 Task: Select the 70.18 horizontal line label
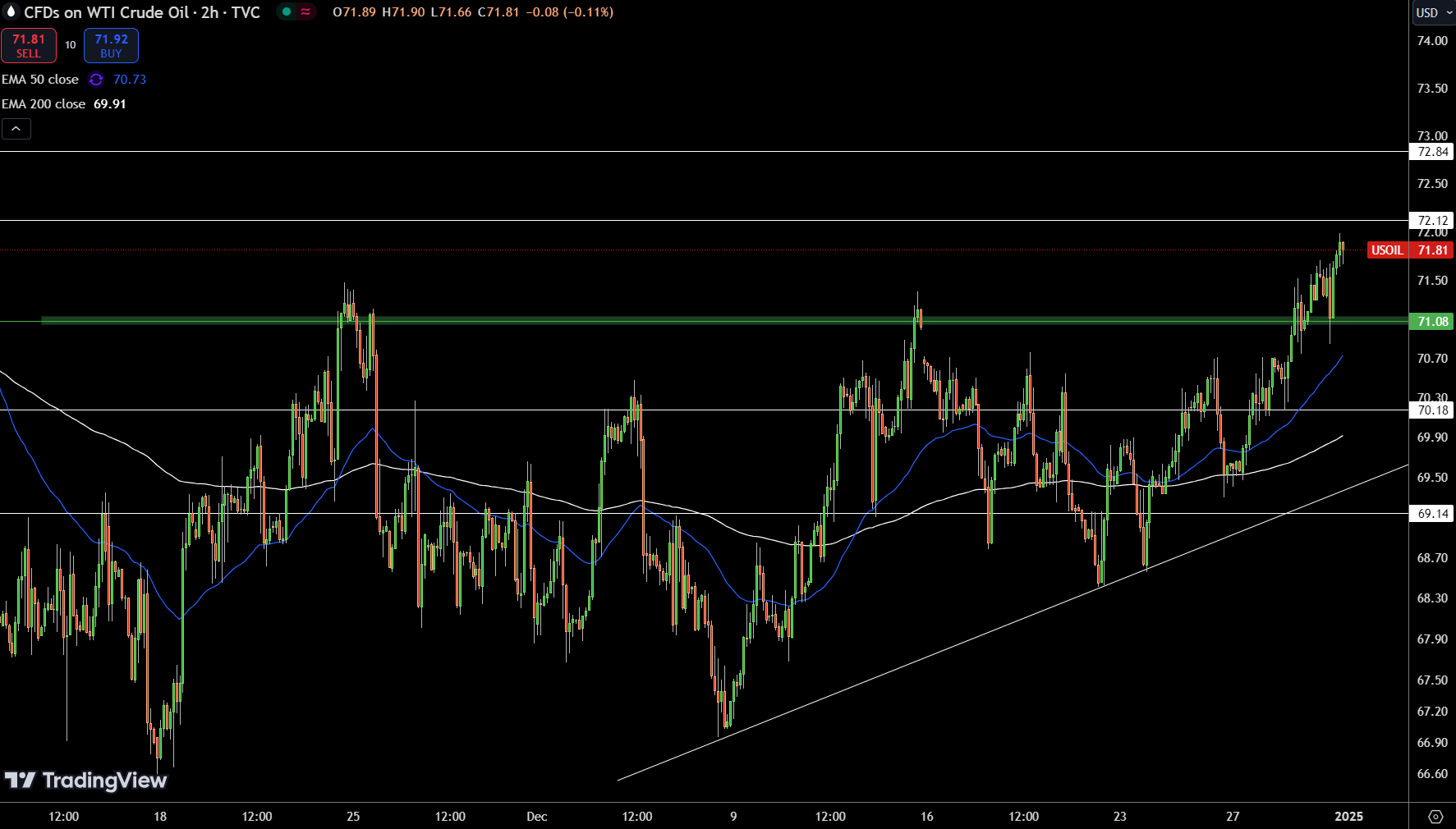(x=1432, y=410)
